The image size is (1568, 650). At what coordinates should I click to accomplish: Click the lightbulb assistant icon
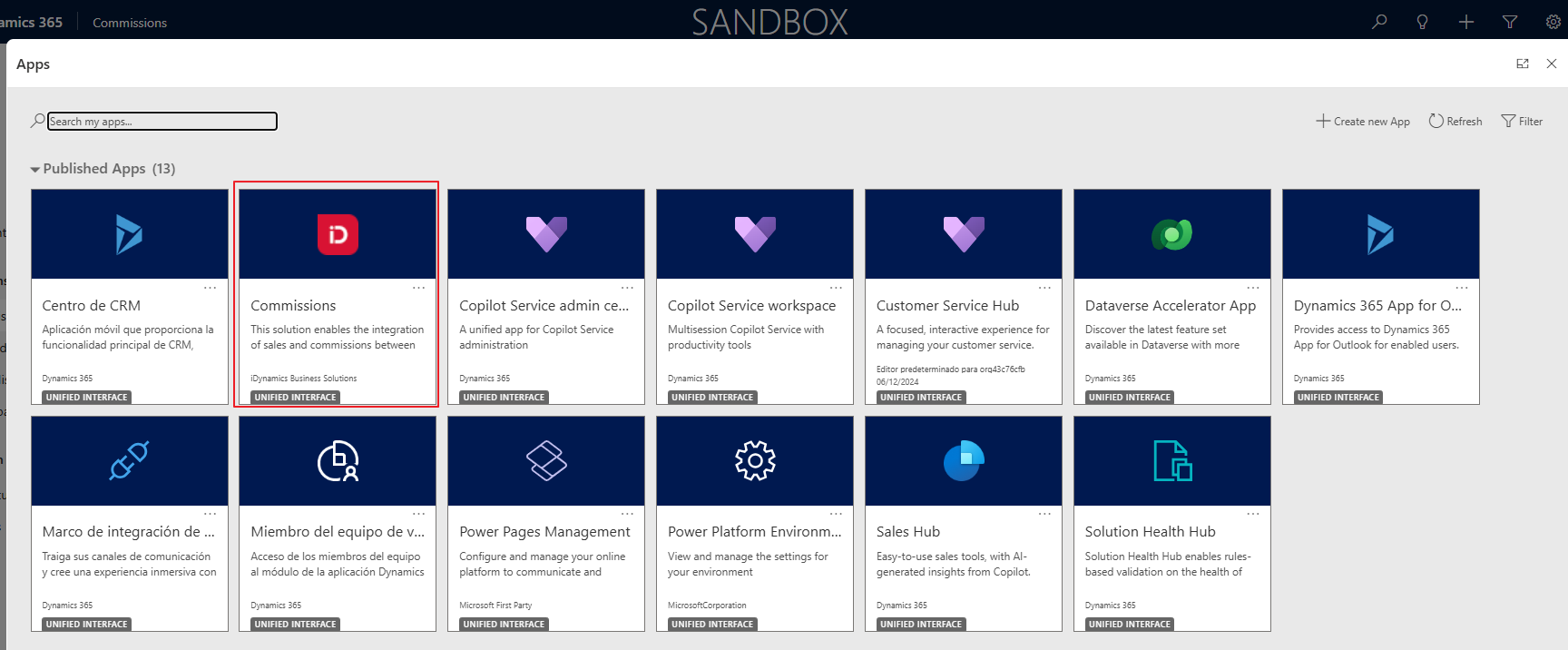(x=1423, y=21)
